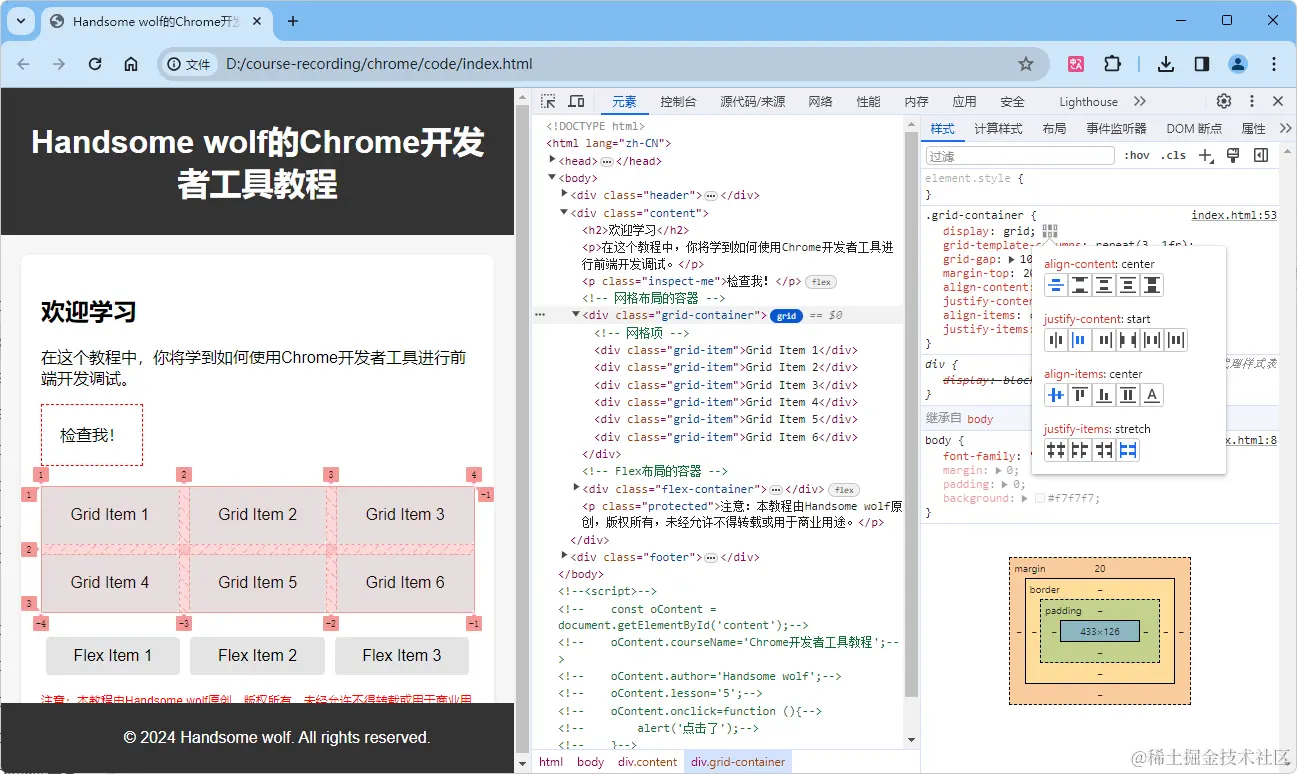1297x774 pixels.
Task: Open rendering emulation paintbrush icon in Styles toolbar
Action: 1233,155
